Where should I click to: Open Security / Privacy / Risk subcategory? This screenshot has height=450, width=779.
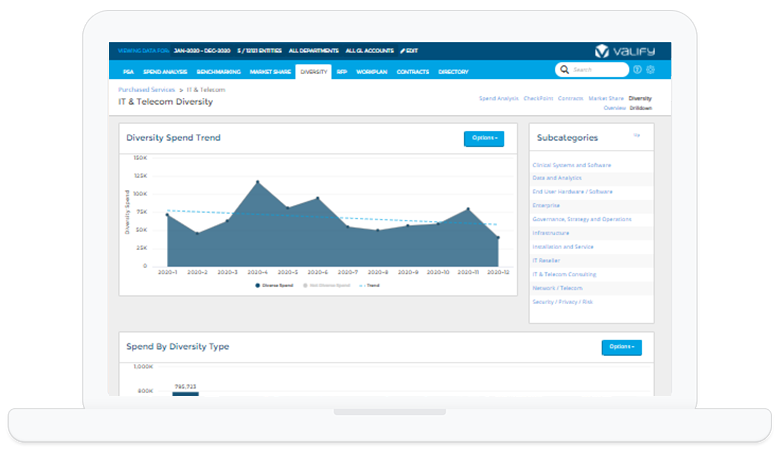(x=562, y=302)
